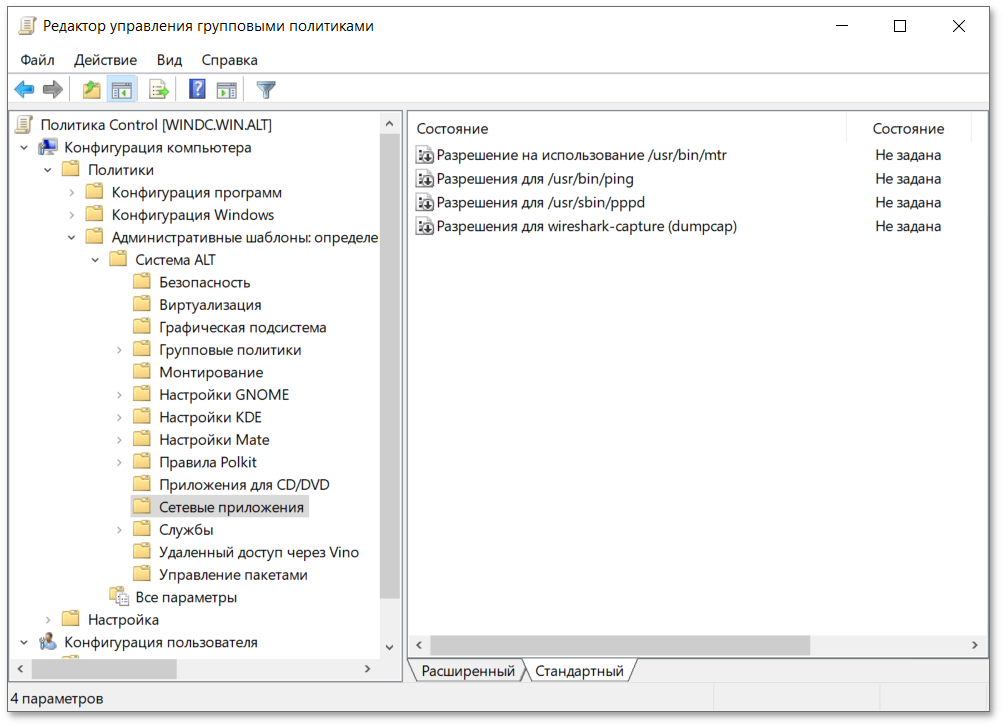Select the /usr/bin/ping permissions policy
Viewport: 1003px width, 726px height.
[534, 179]
